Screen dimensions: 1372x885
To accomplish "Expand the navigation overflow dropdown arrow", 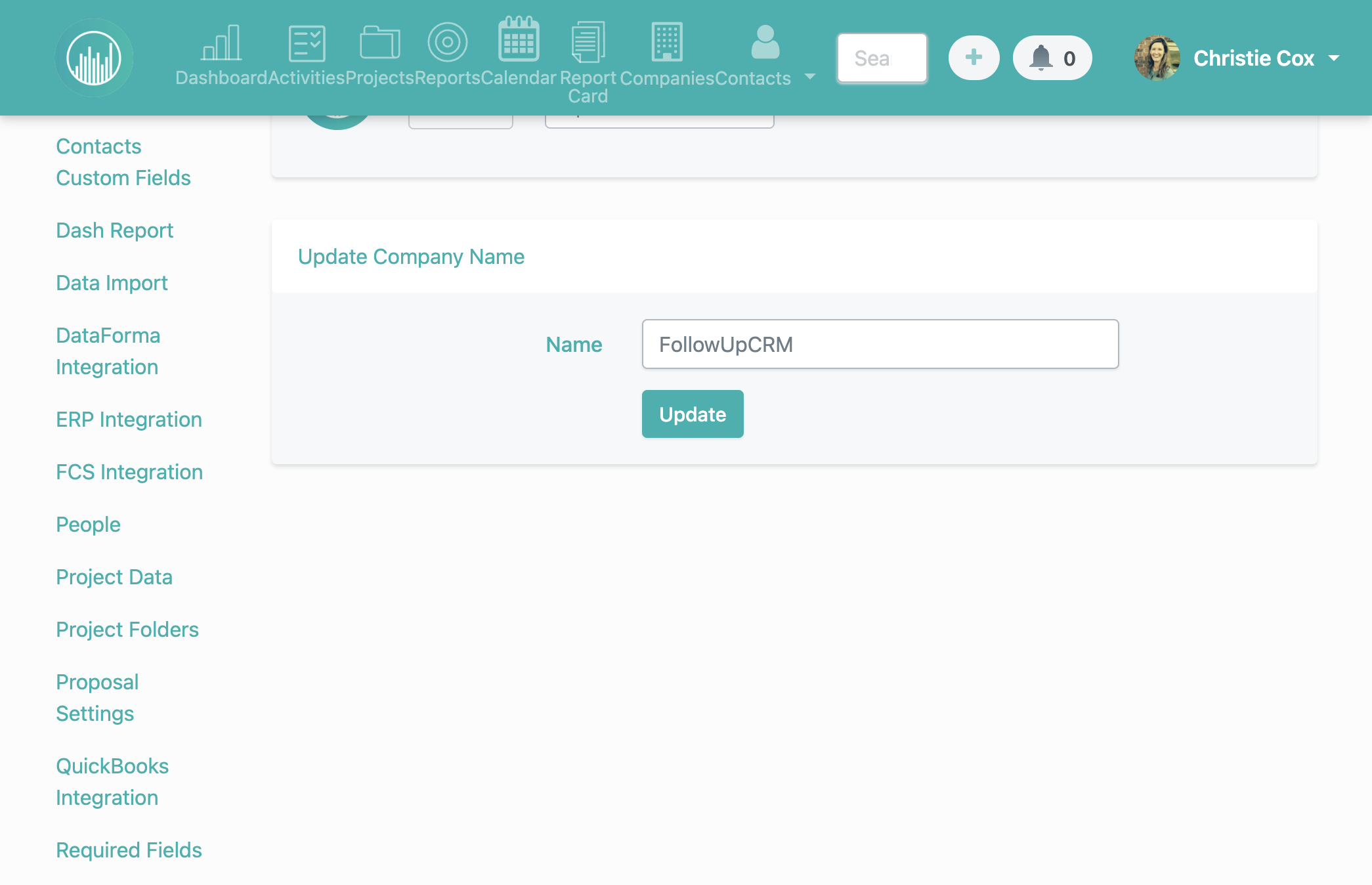I will pos(810,77).
